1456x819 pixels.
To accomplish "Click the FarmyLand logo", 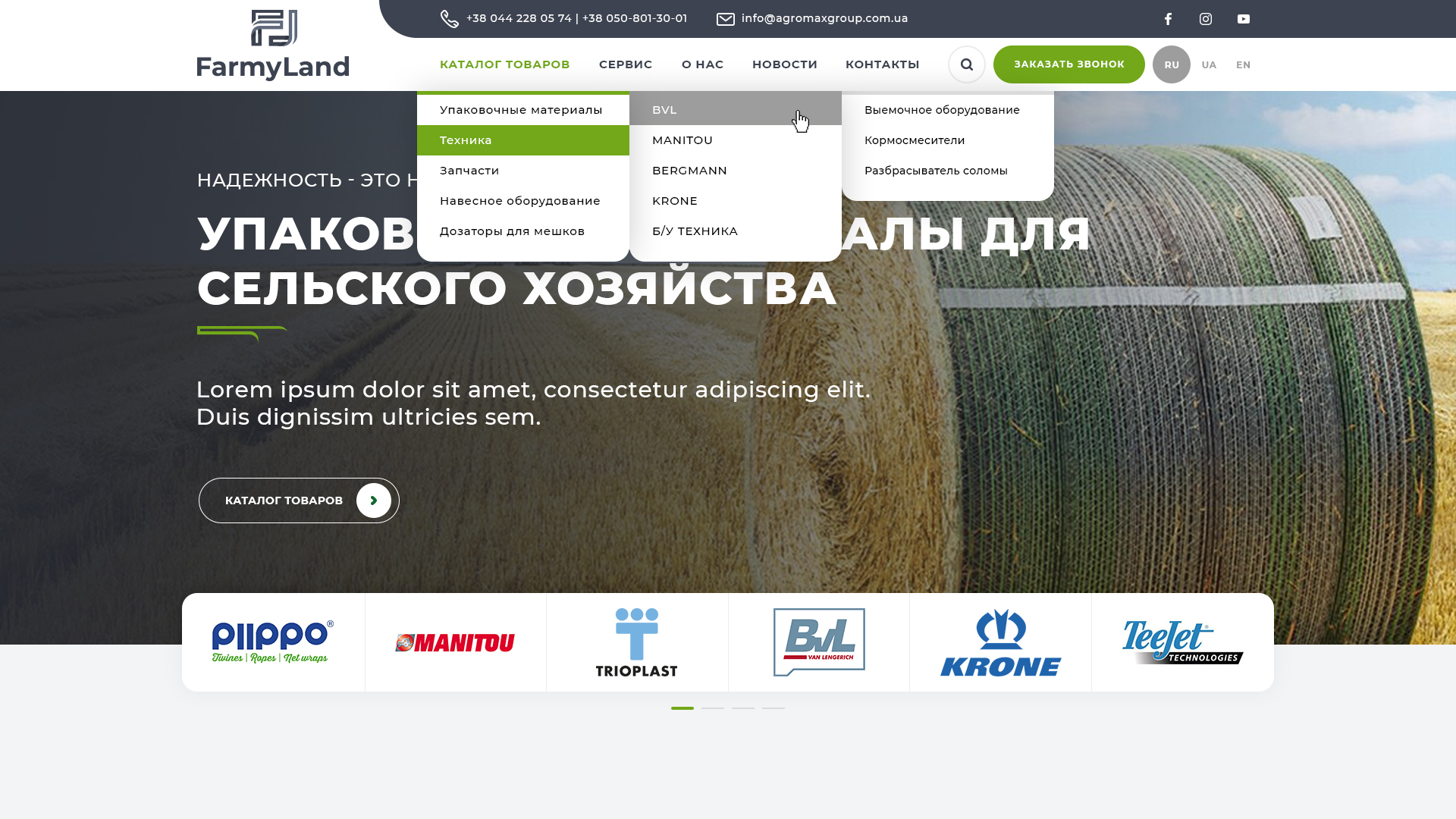I will point(273,45).
